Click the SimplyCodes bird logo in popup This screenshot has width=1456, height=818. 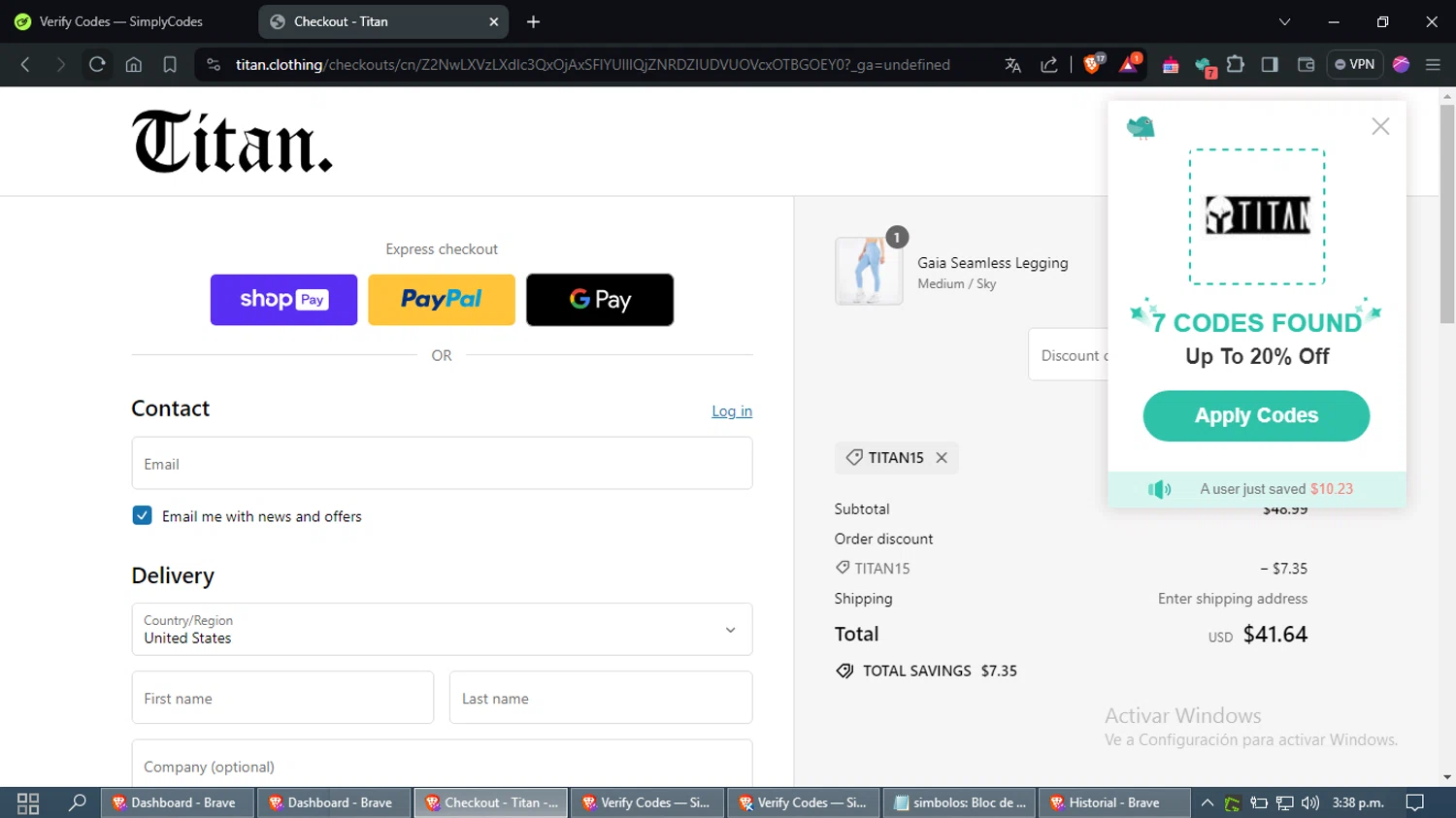[1141, 127]
